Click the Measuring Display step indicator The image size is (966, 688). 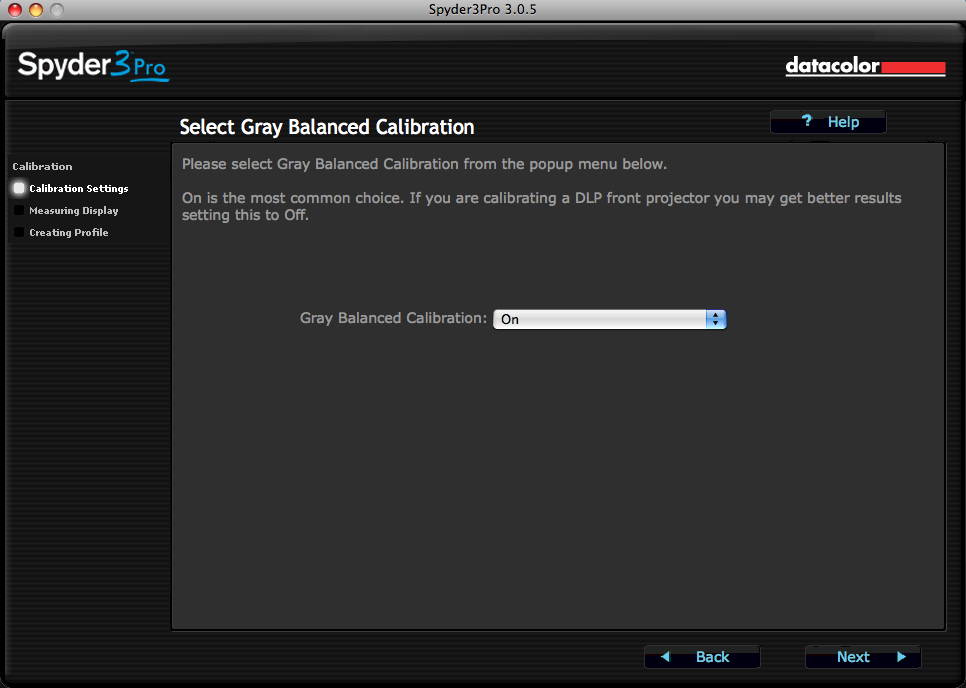[x=19, y=210]
